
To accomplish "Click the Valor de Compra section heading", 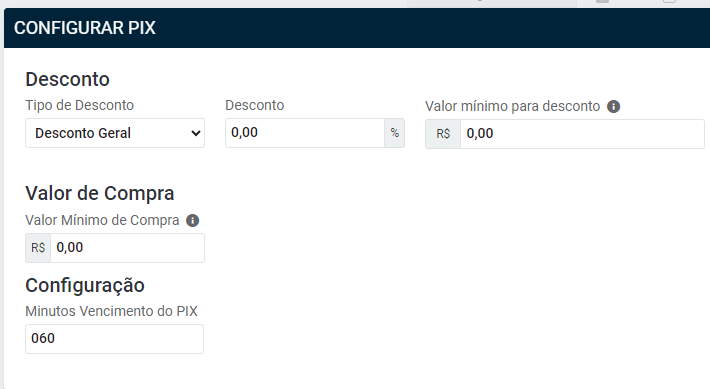I will pyautogui.click(x=100, y=193).
